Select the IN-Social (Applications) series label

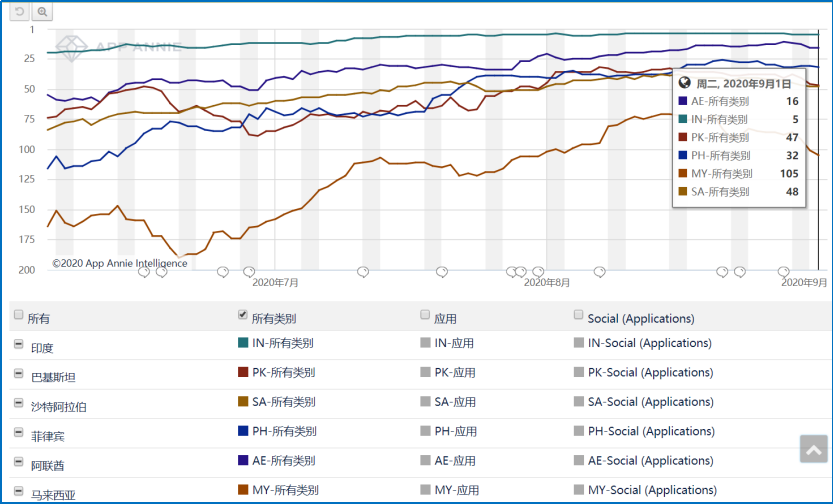coord(650,343)
